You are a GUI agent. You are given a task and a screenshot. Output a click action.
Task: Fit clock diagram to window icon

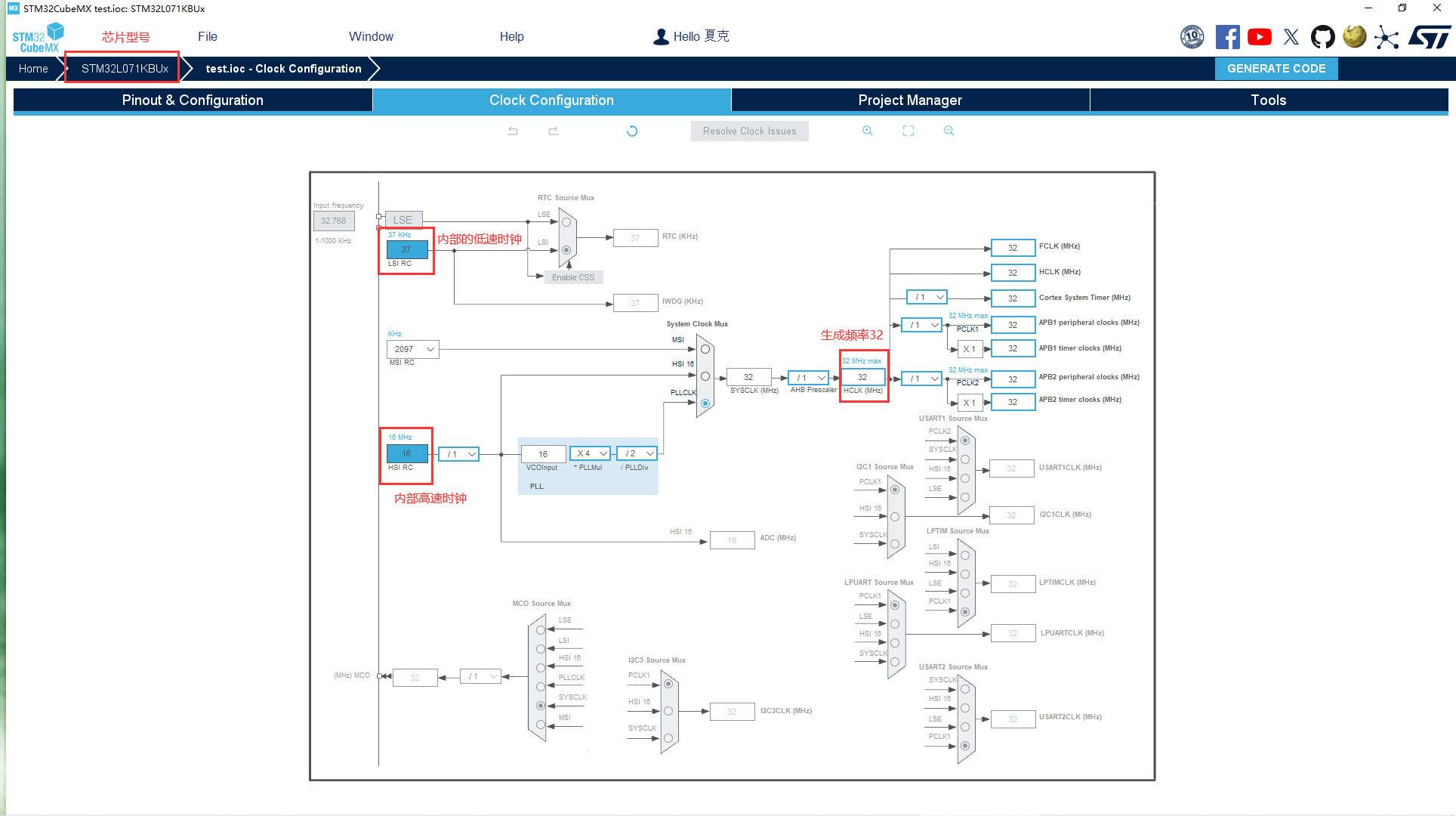[x=908, y=131]
